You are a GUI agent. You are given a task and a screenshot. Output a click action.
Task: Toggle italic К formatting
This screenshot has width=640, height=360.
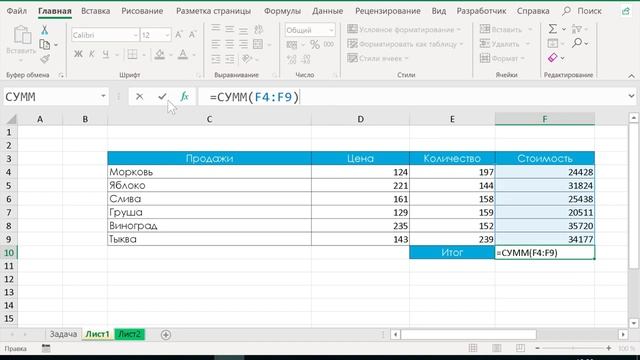coord(92,54)
